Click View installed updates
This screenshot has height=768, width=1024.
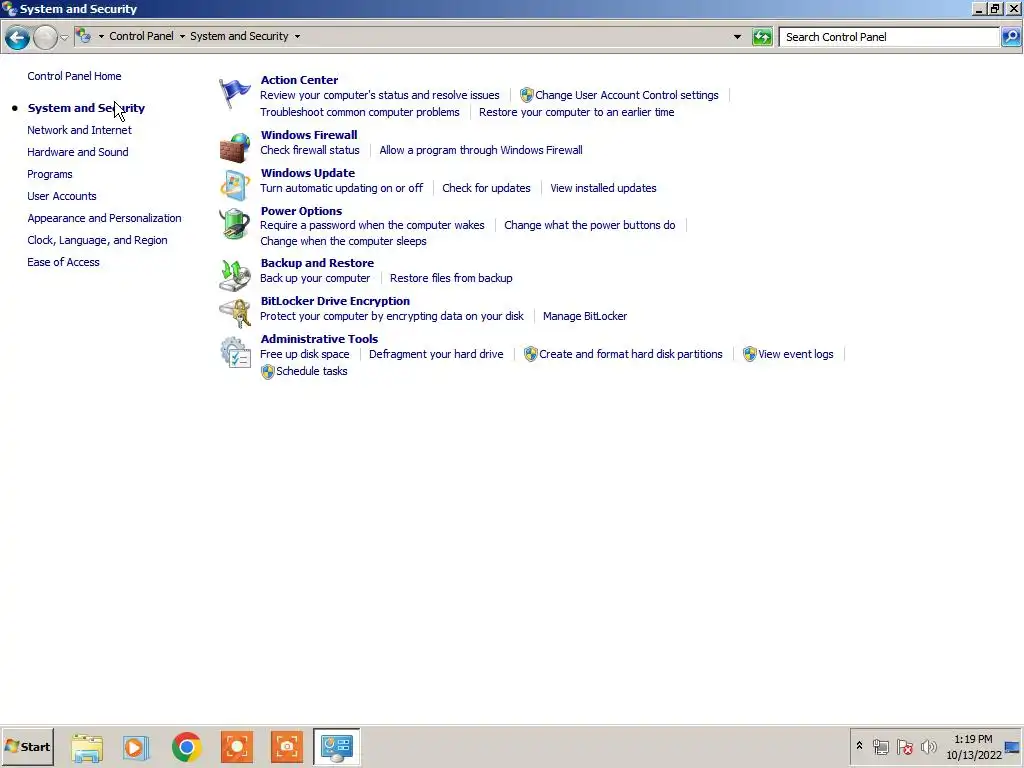(603, 188)
